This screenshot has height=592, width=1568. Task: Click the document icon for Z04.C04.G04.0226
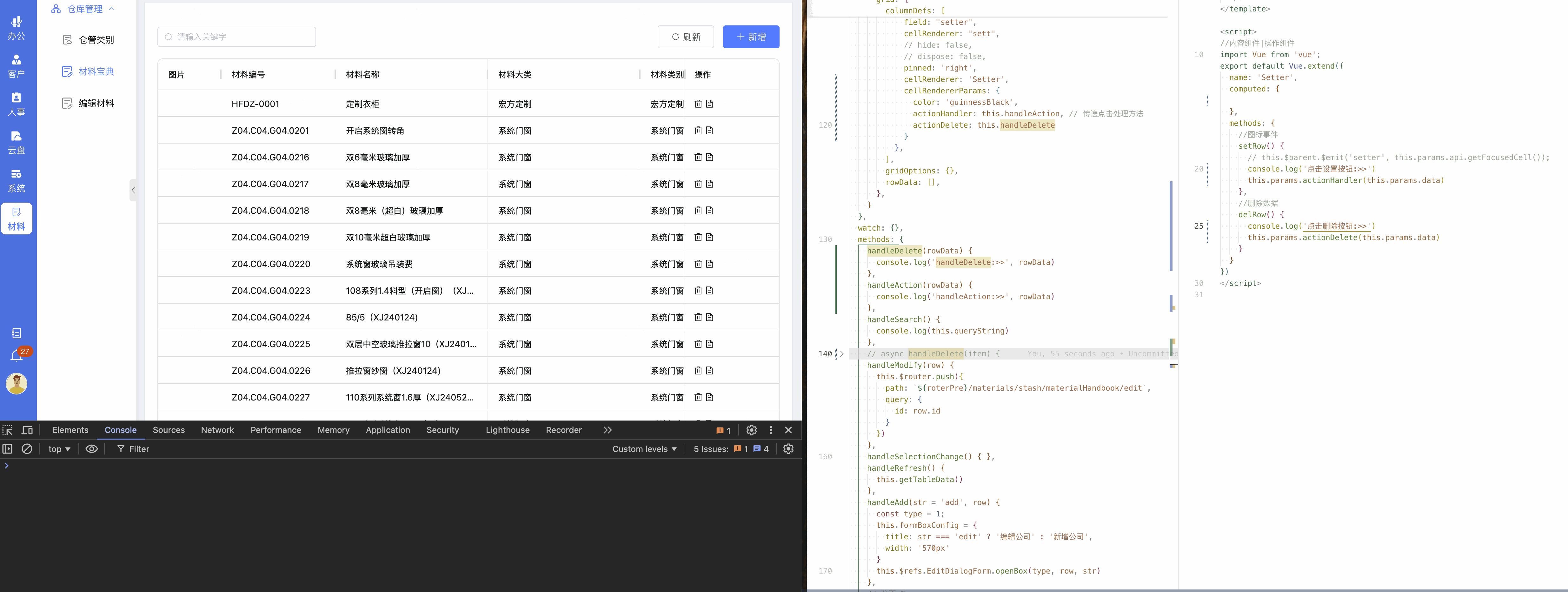click(710, 371)
